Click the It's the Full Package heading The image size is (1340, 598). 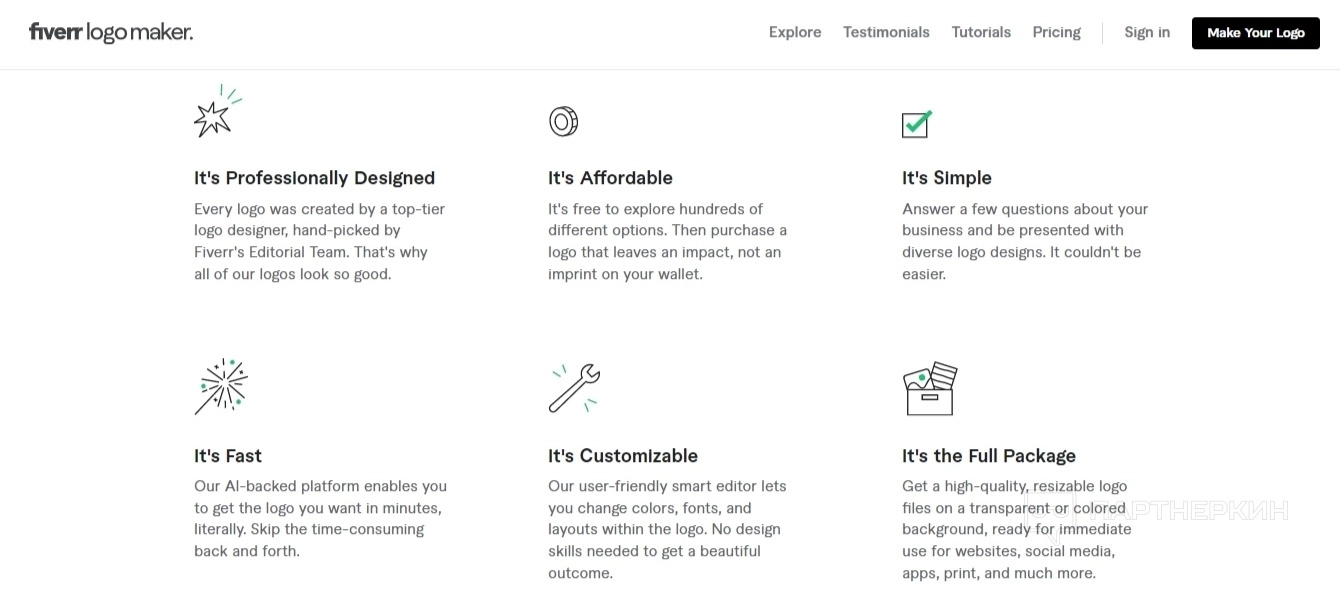pyautogui.click(x=988, y=456)
